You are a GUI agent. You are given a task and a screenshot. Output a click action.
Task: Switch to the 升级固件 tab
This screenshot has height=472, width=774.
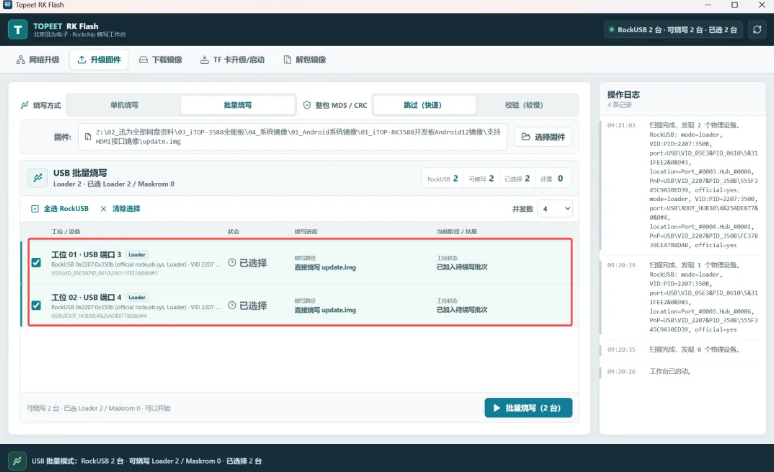coord(99,60)
